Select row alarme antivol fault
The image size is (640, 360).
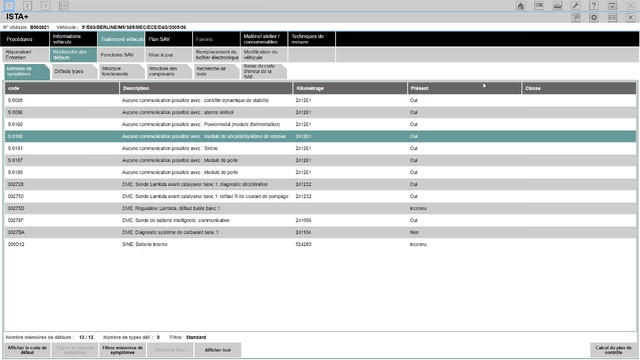[x=320, y=112]
